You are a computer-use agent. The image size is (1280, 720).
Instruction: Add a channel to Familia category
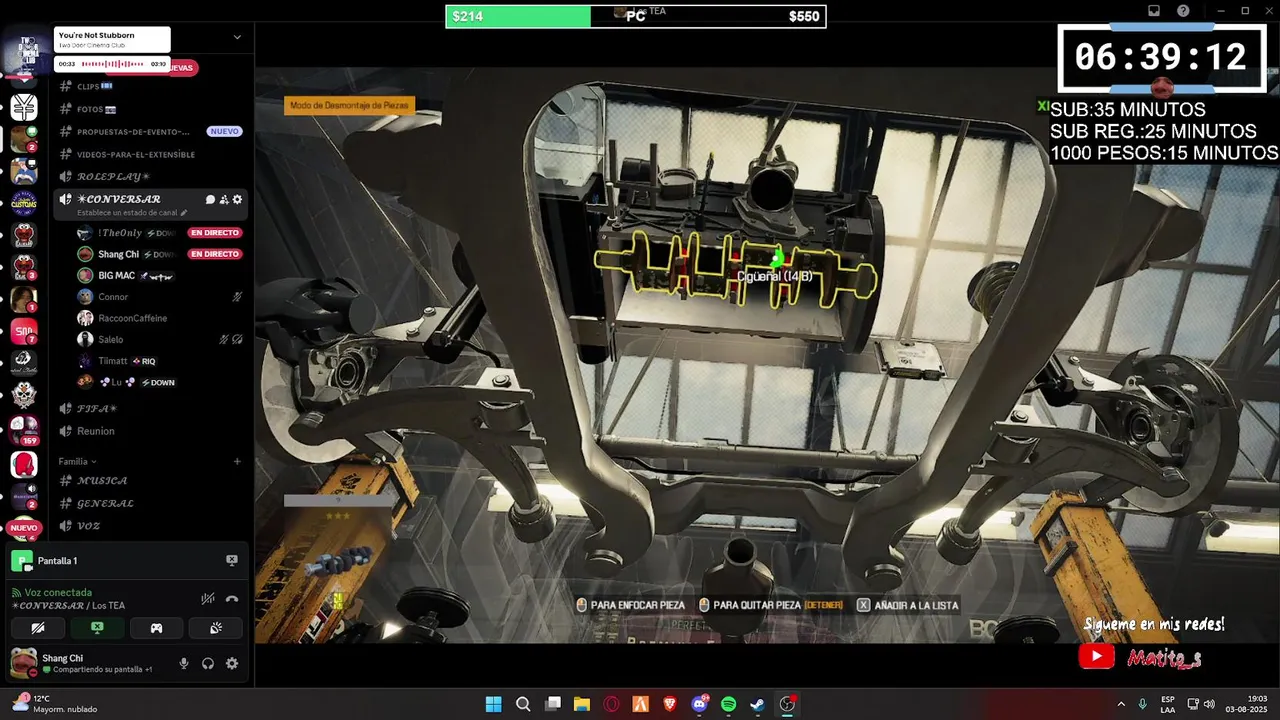click(237, 461)
